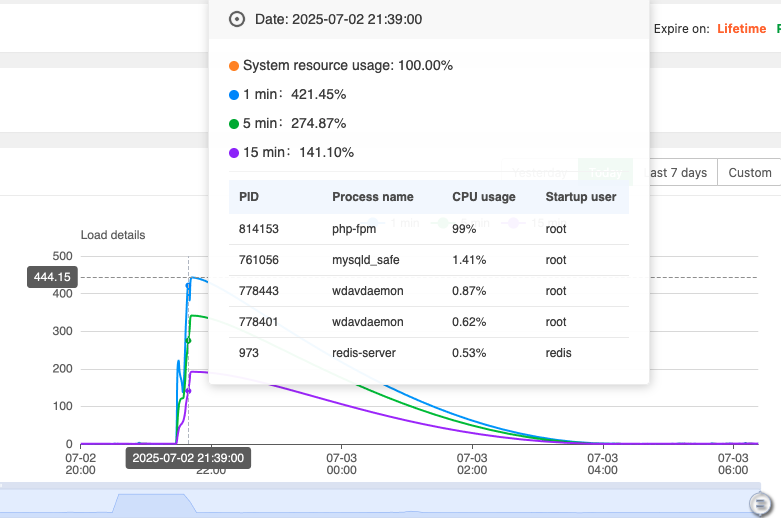Switch to the last 7 days tab
781x518 pixels.
[x=679, y=173]
